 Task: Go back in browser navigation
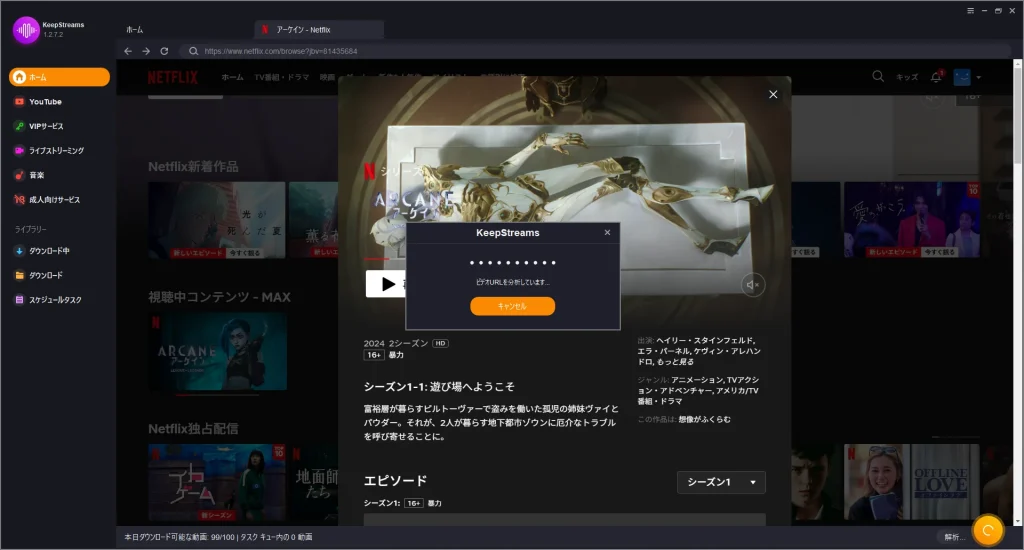pos(128,51)
